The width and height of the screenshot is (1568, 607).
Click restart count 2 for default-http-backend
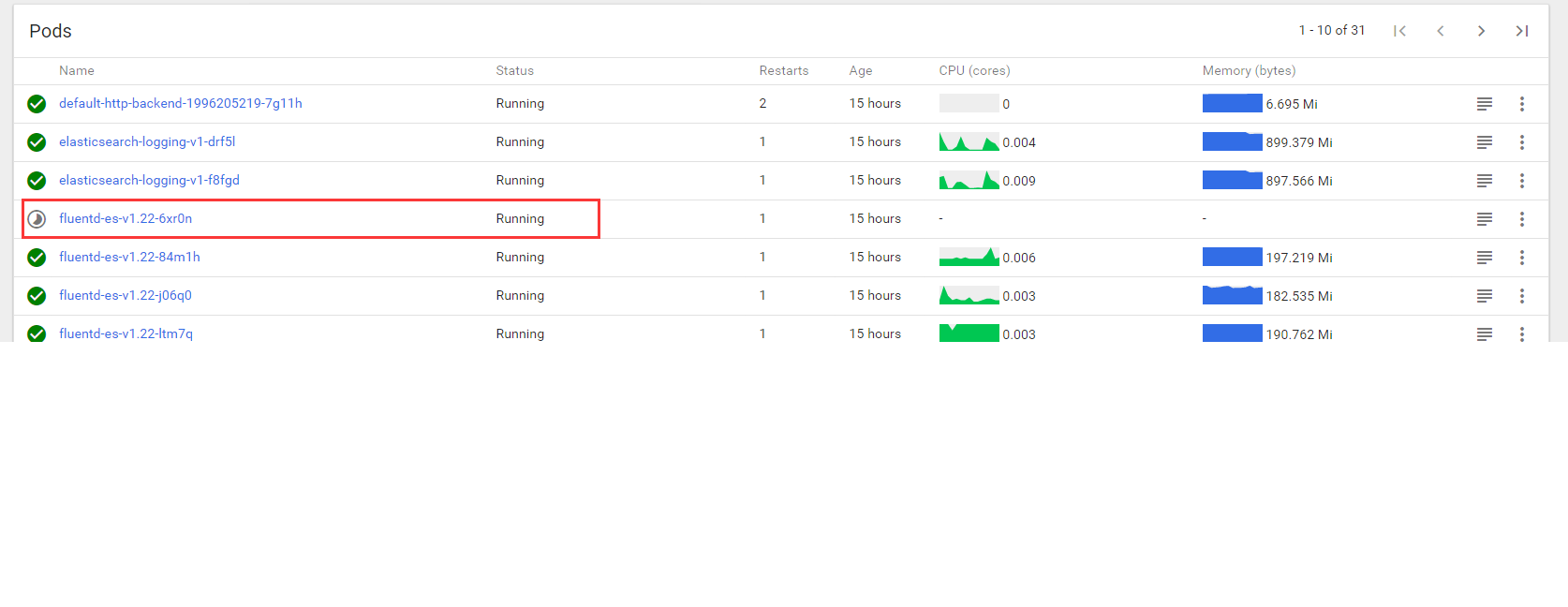(762, 103)
